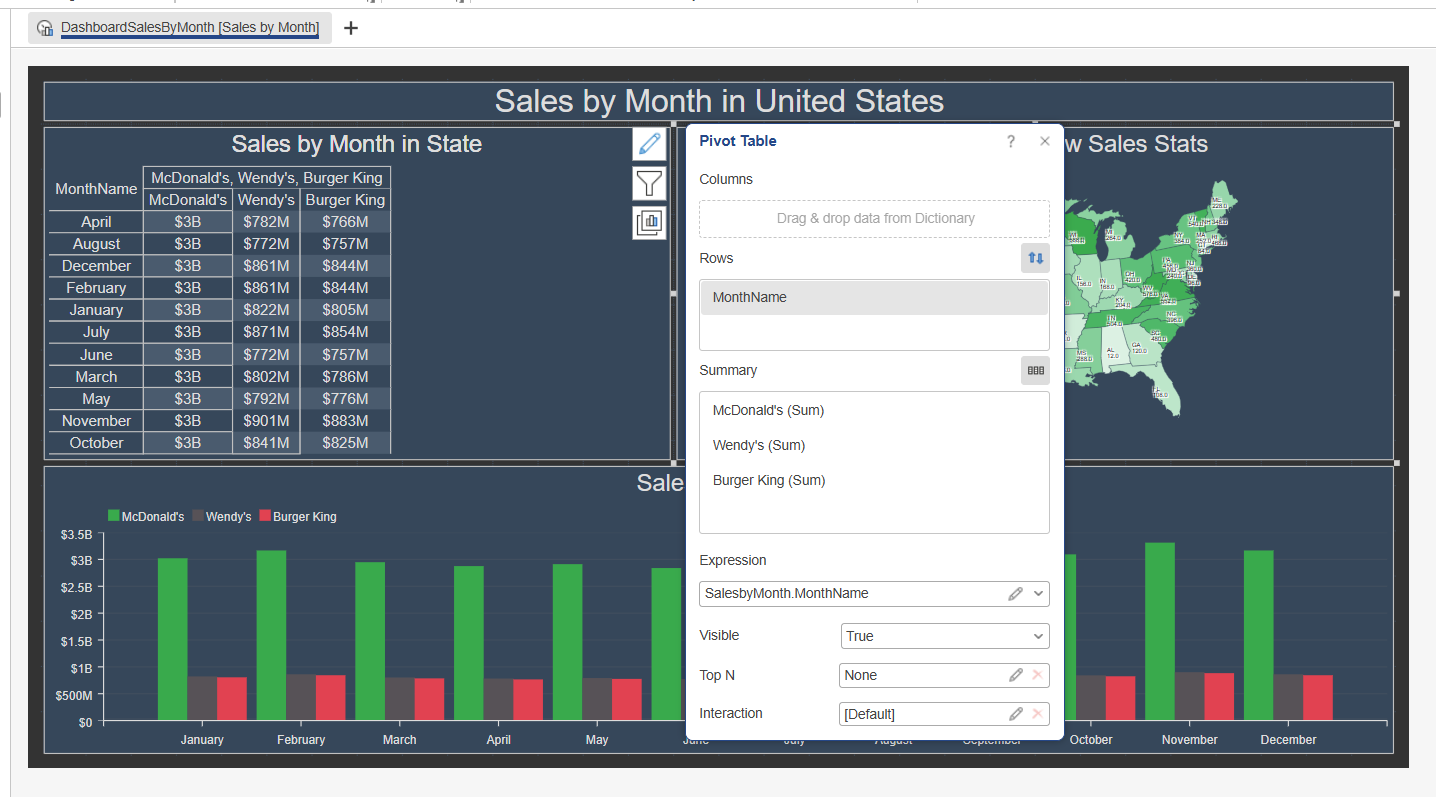1436x797 pixels.
Task: Open the Visible True dropdown
Action: 945,636
